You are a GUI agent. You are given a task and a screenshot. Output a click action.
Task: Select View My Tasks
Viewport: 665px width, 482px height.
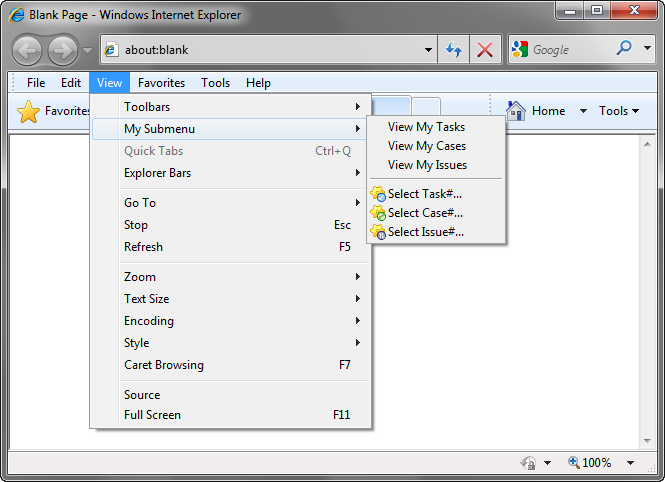pyautogui.click(x=436, y=127)
